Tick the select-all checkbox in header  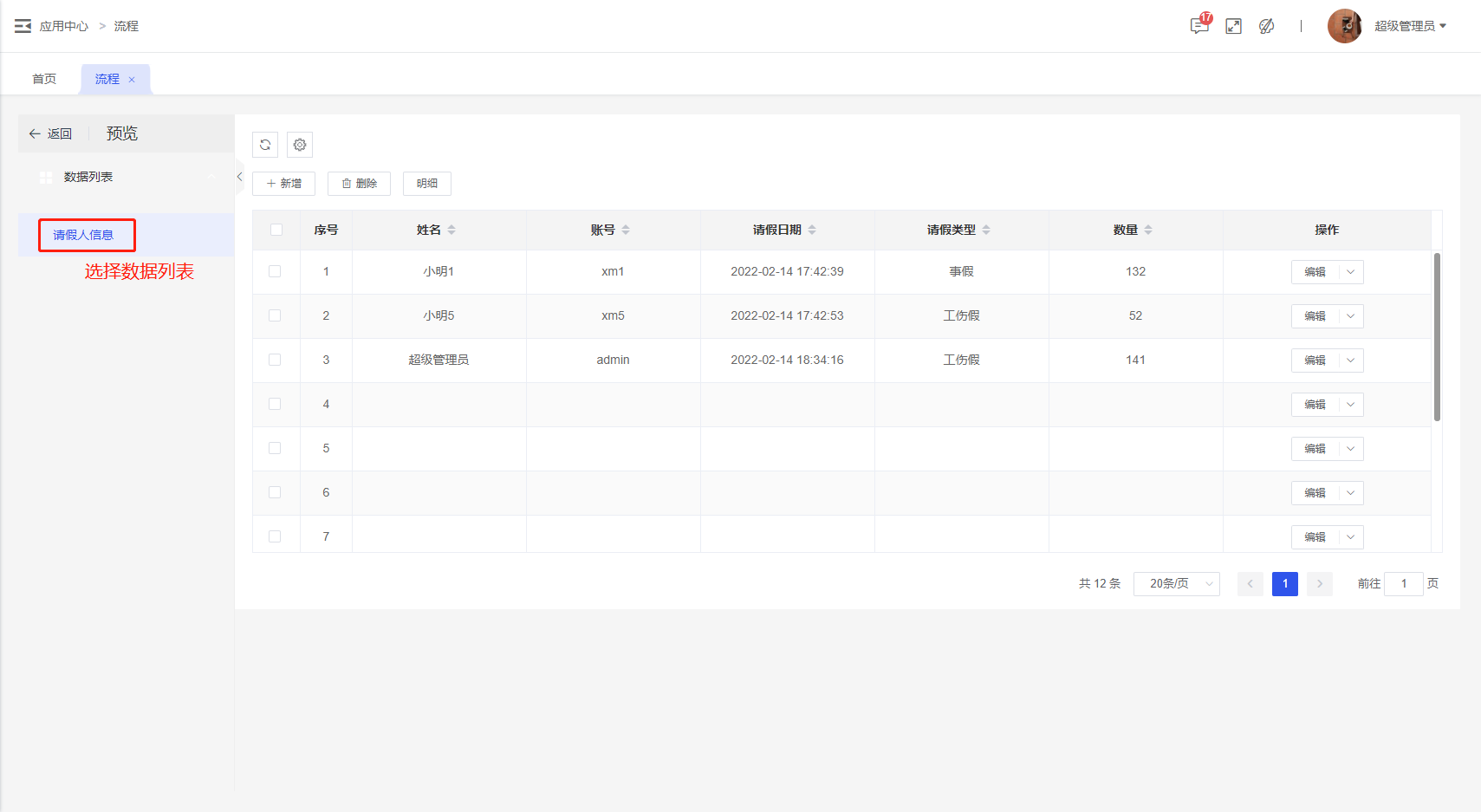(276, 230)
